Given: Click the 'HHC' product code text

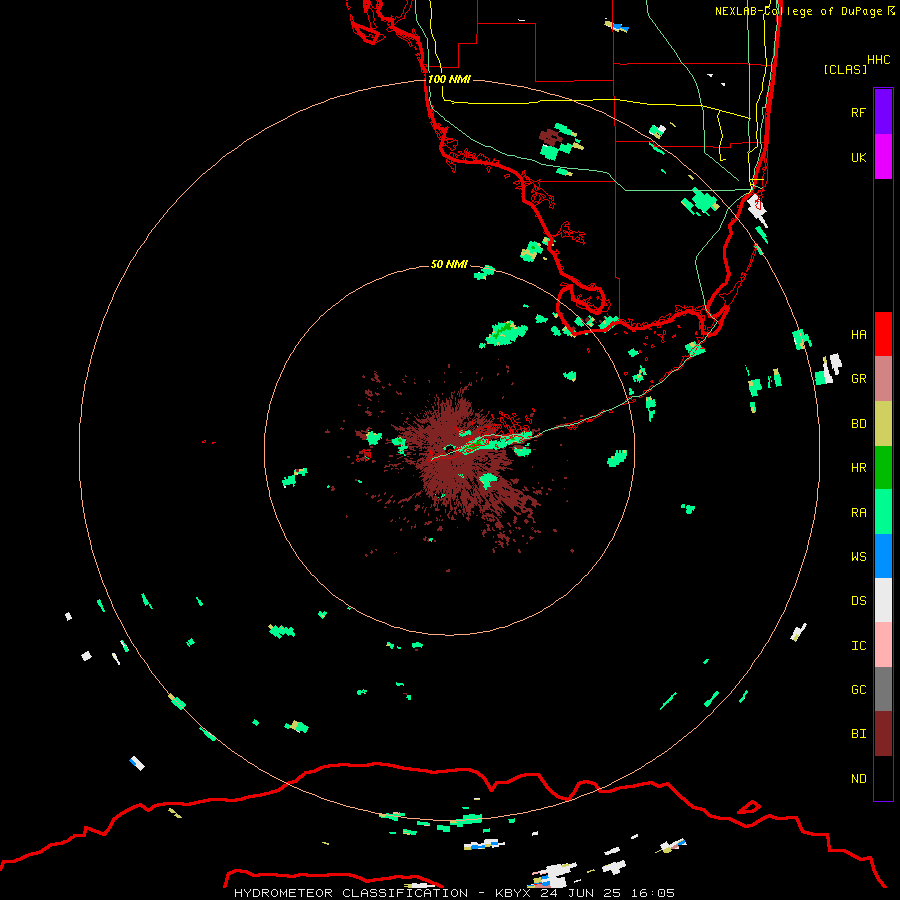Looking at the screenshot, I should pos(878,60).
